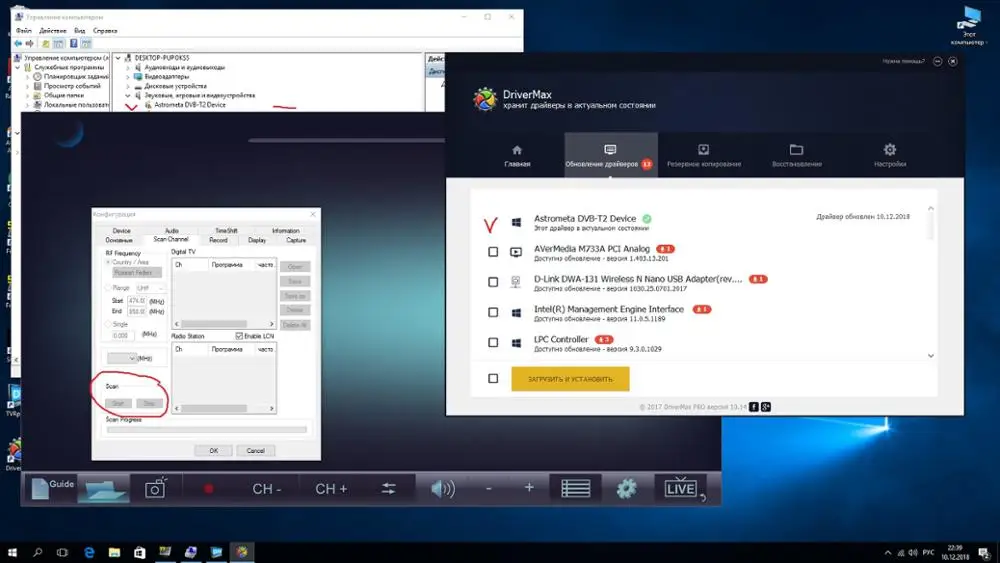Take a snapshot with the camera icon
Image resolution: width=1000 pixels, height=563 pixels.
(155, 488)
